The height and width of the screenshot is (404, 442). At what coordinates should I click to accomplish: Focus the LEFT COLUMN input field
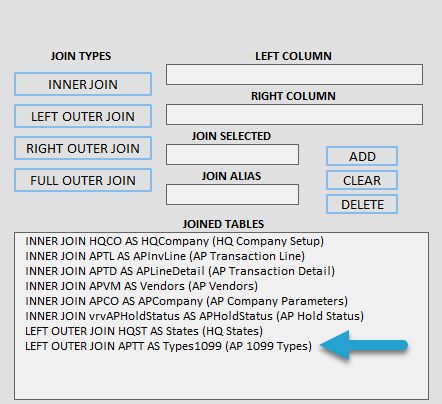[295, 75]
